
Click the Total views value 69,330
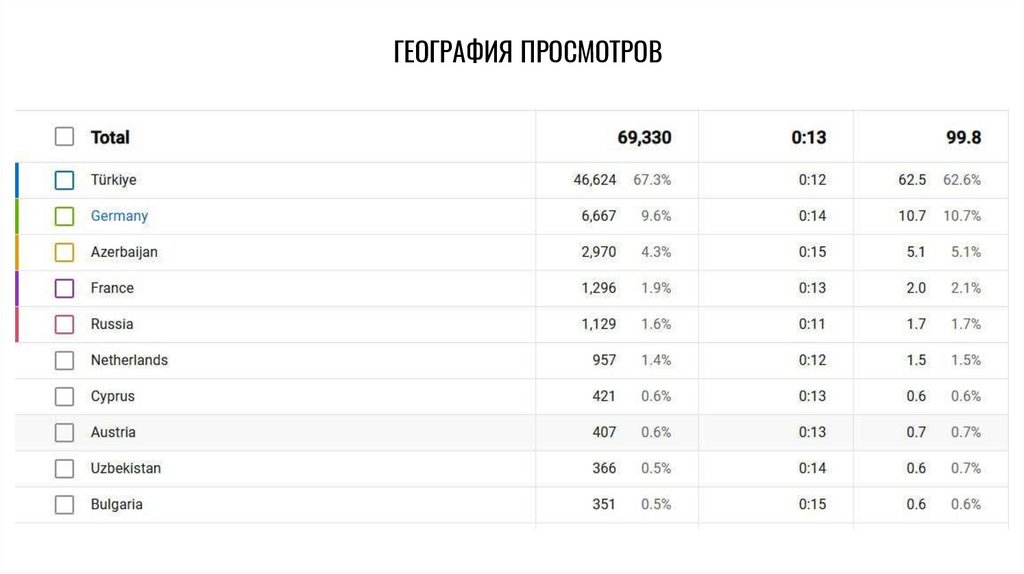coord(644,137)
